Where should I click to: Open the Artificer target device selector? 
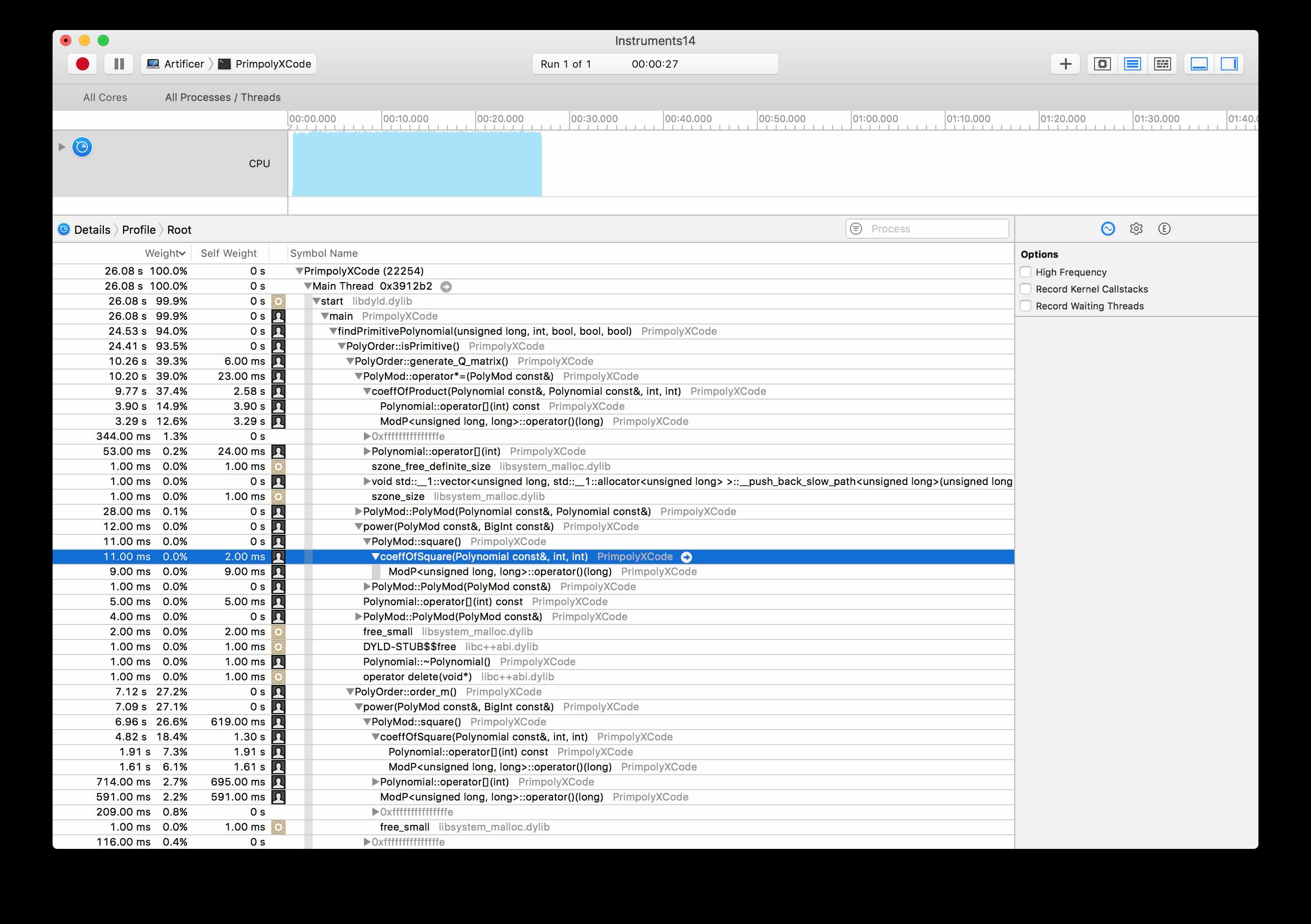click(175, 64)
